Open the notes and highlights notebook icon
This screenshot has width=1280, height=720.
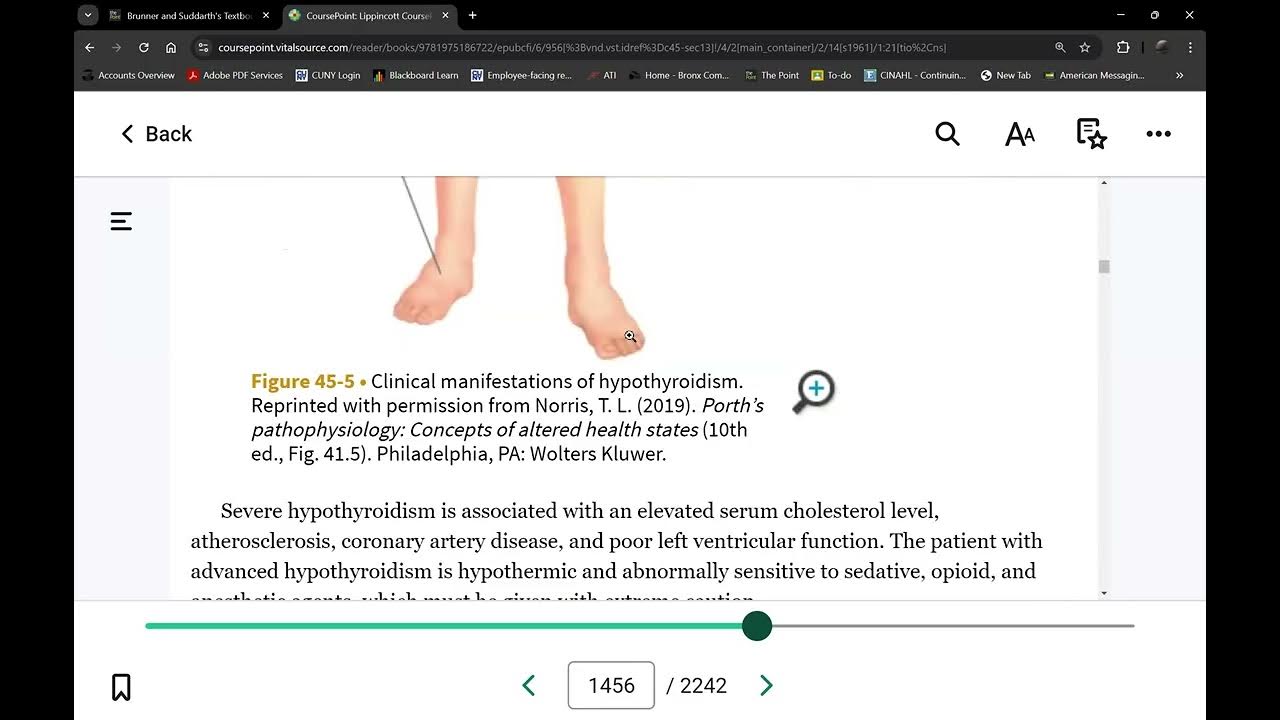tap(1091, 134)
